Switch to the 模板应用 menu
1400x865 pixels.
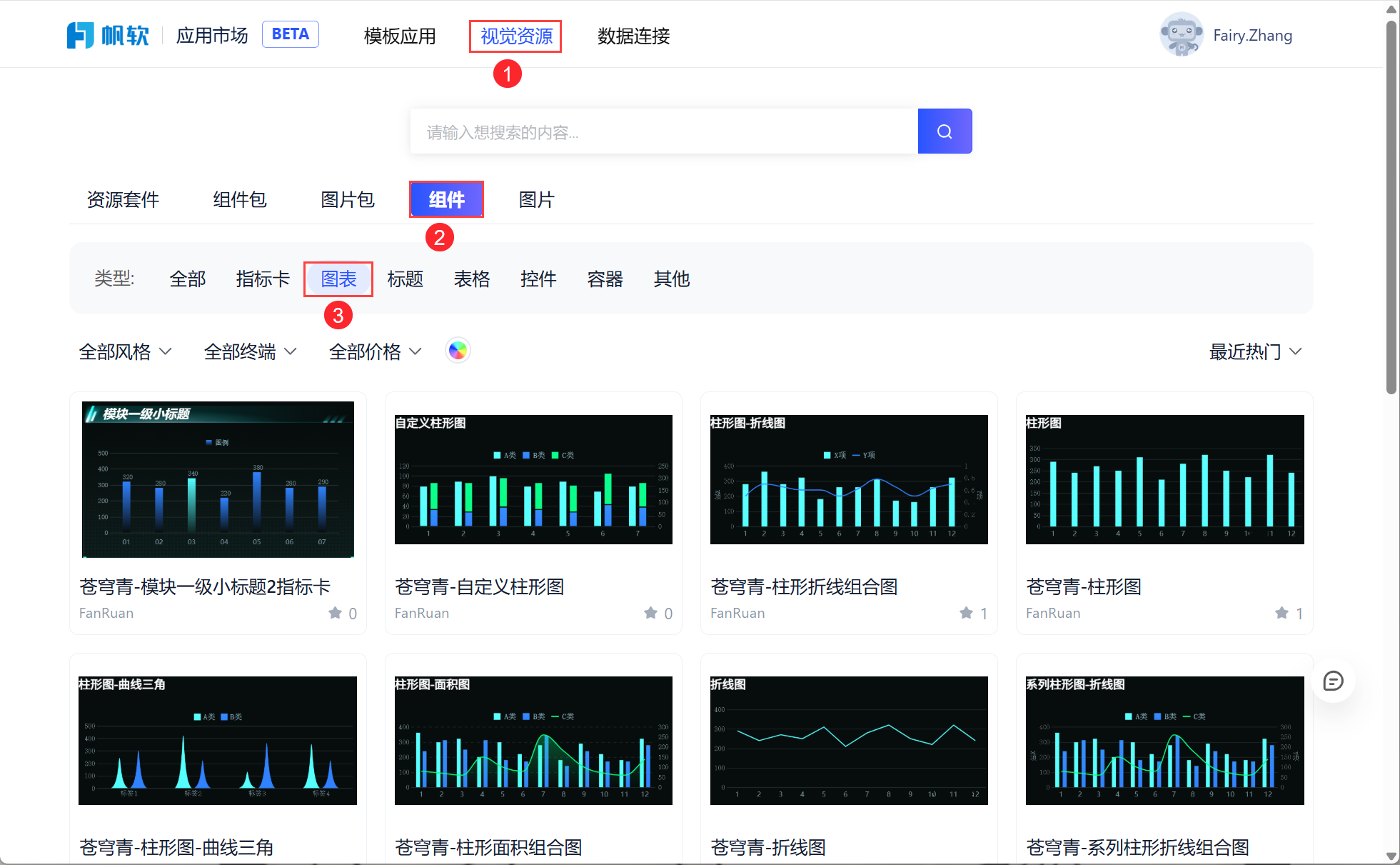[399, 36]
